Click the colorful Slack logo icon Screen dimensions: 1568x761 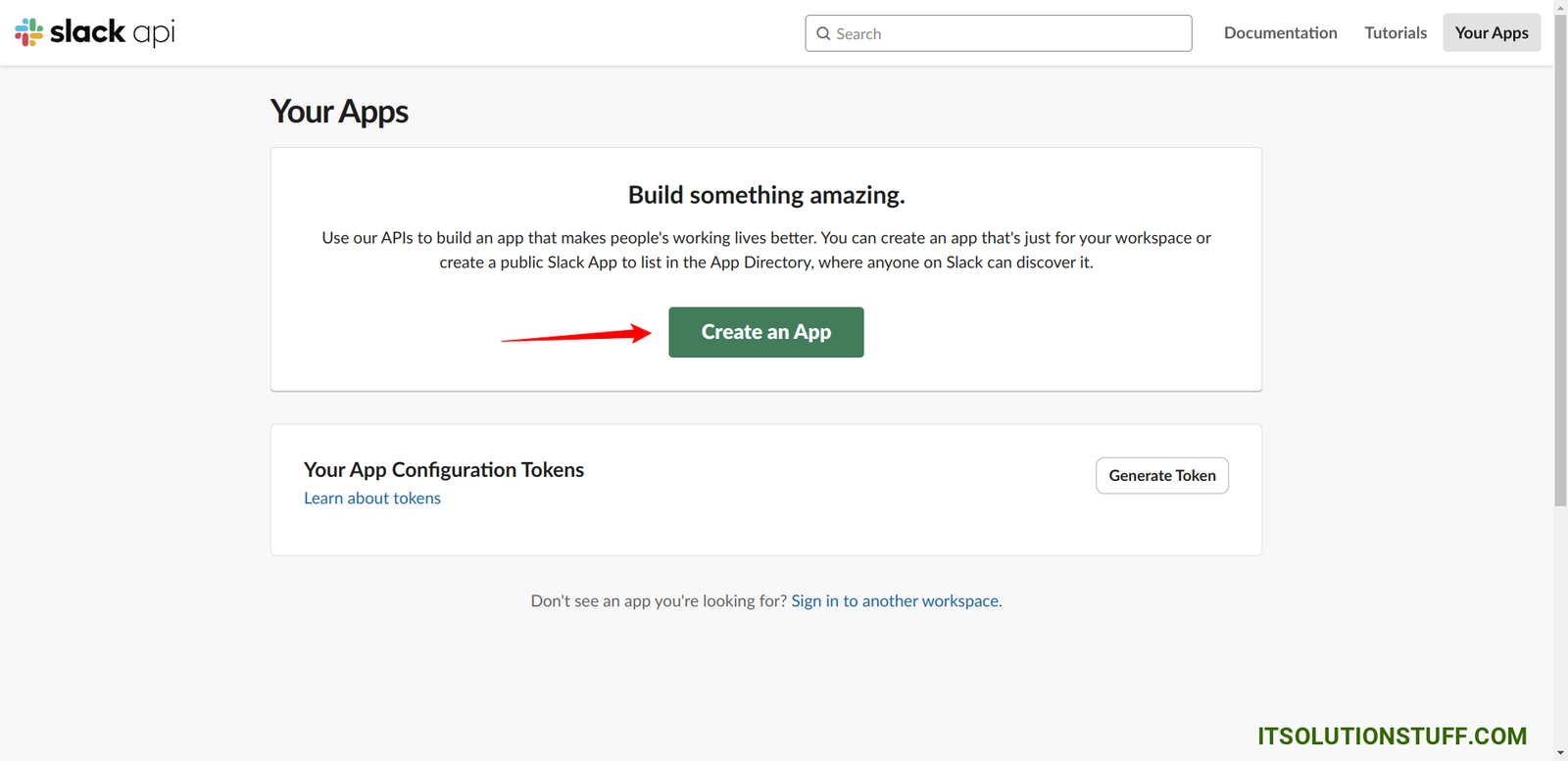(x=28, y=32)
